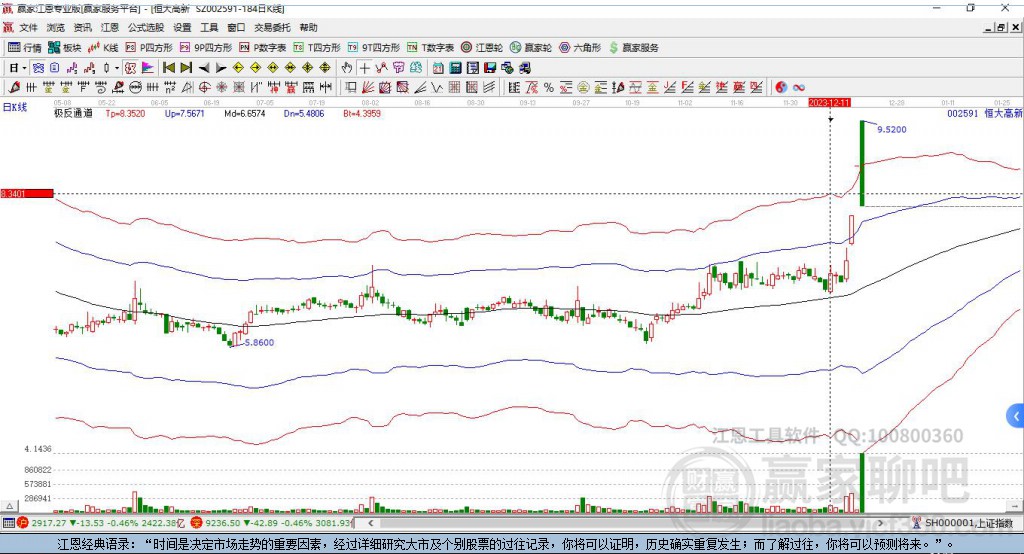
Task: Open the 文件 menu
Action: tap(29, 27)
